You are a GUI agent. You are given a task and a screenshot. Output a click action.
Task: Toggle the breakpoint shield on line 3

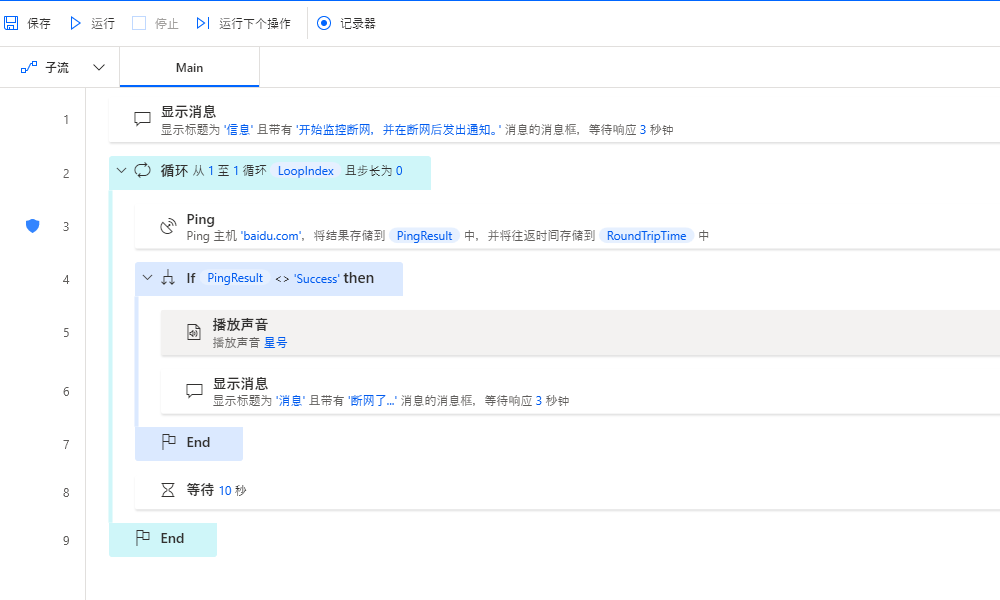click(32, 226)
